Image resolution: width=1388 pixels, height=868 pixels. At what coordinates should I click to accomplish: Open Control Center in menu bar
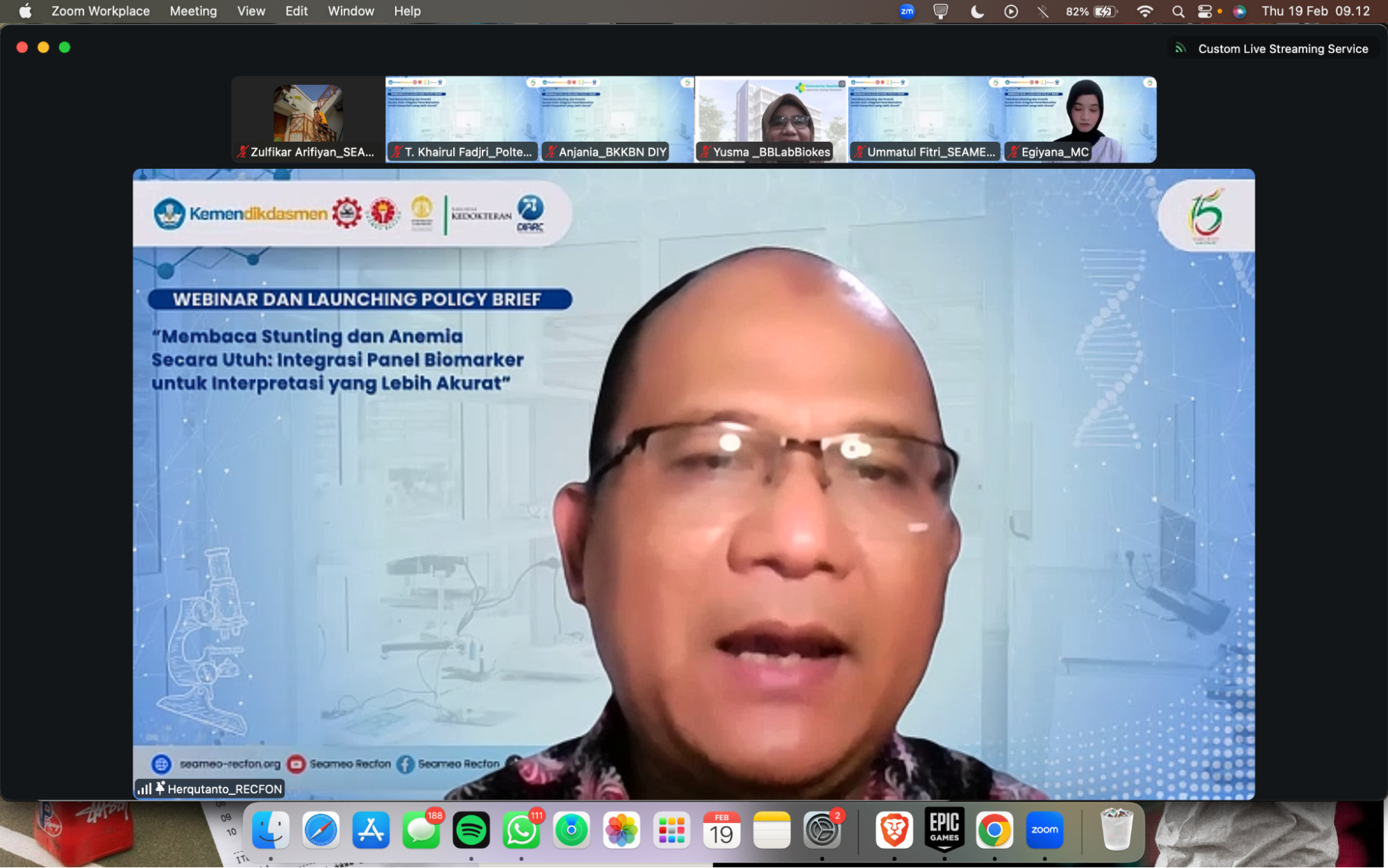[1205, 11]
